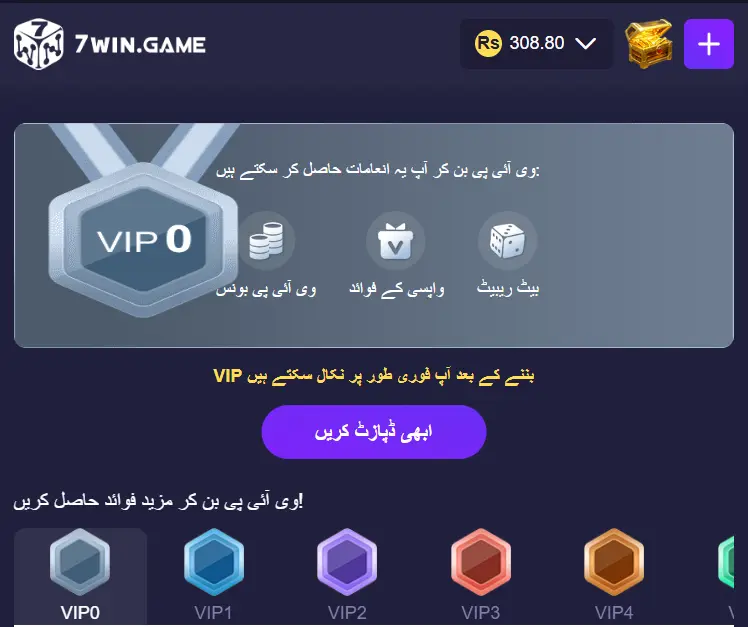Click the purple Urdu deposit now button

(x=374, y=432)
